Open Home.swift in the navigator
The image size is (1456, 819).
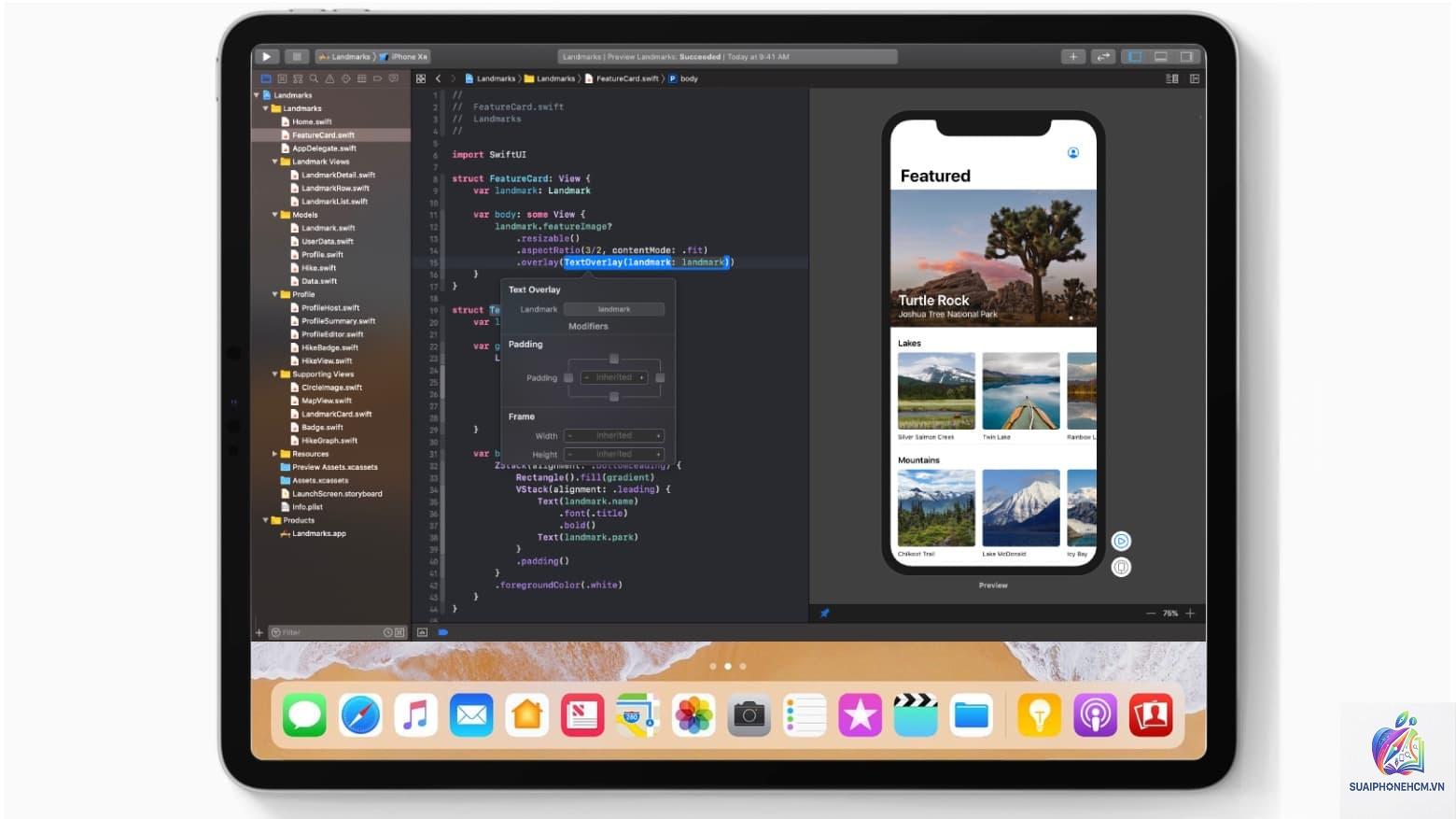click(307, 121)
